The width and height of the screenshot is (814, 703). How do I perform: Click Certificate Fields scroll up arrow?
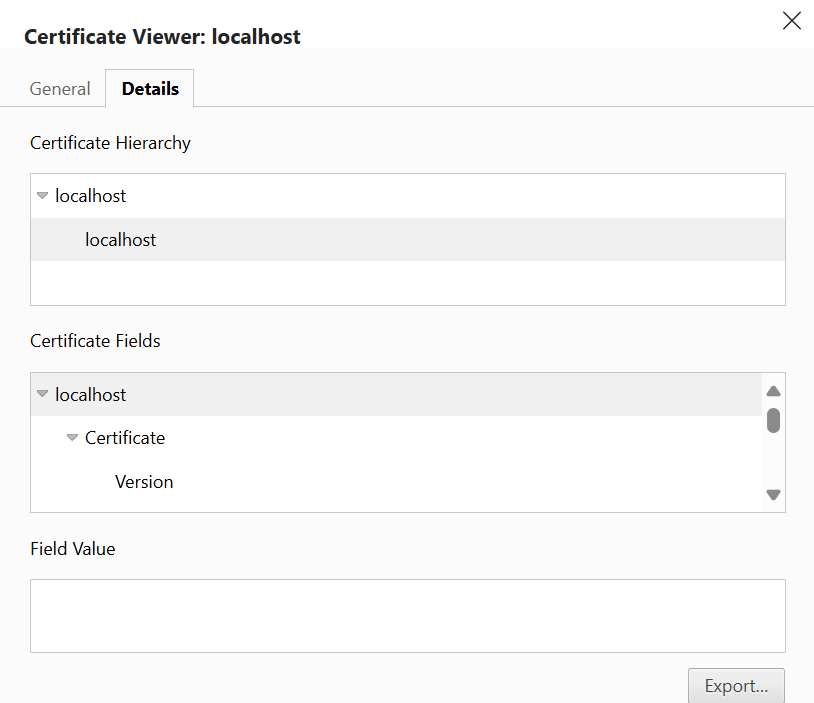(x=773, y=391)
